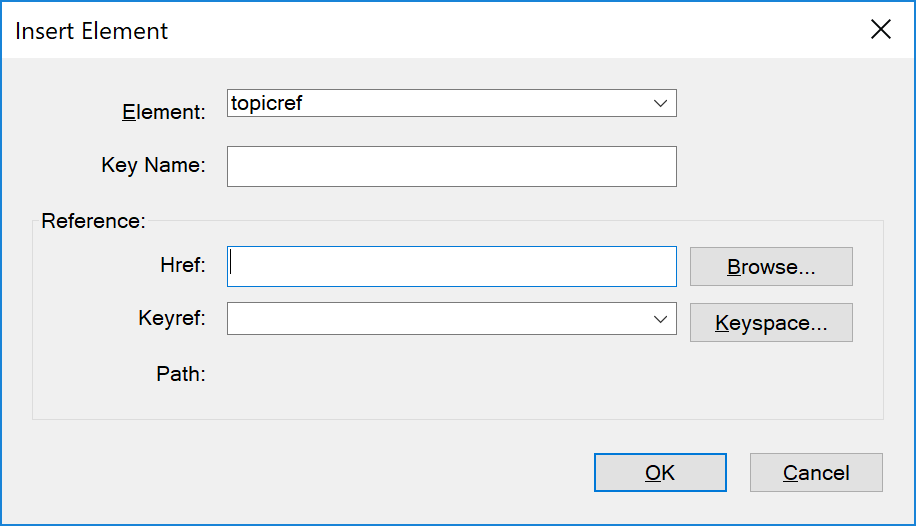Click the Key Name label

point(153,165)
